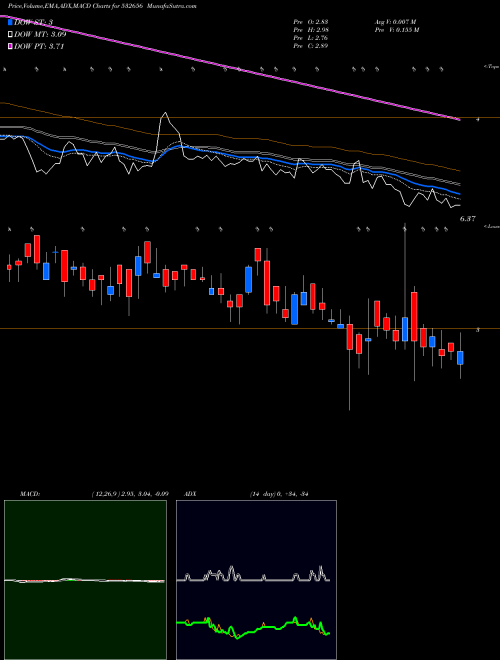
Task: Click the 'Pre O: 2.83' value
Action: tap(311, 22)
